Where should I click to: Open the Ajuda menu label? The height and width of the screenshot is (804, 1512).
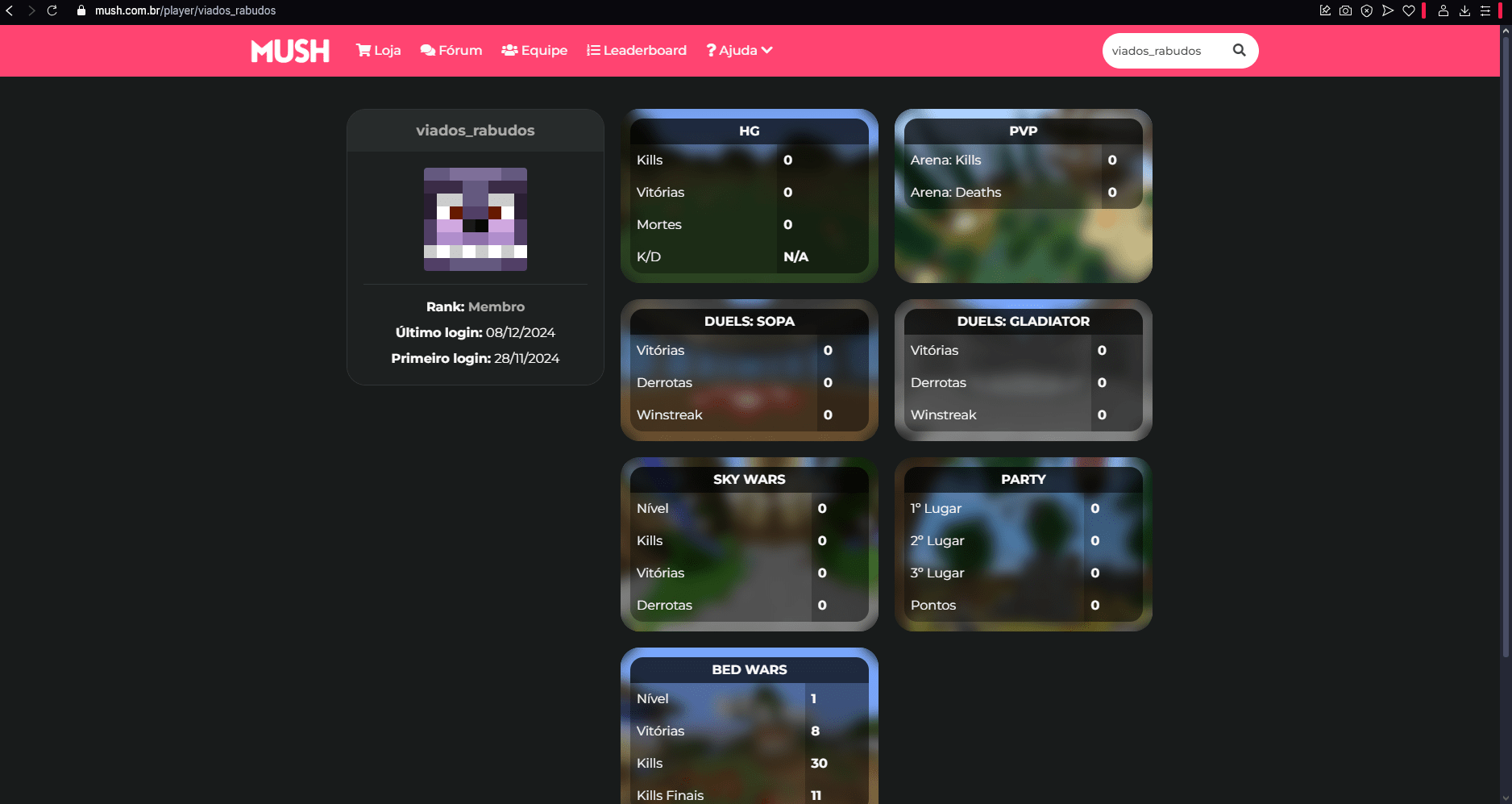pyautogui.click(x=738, y=50)
